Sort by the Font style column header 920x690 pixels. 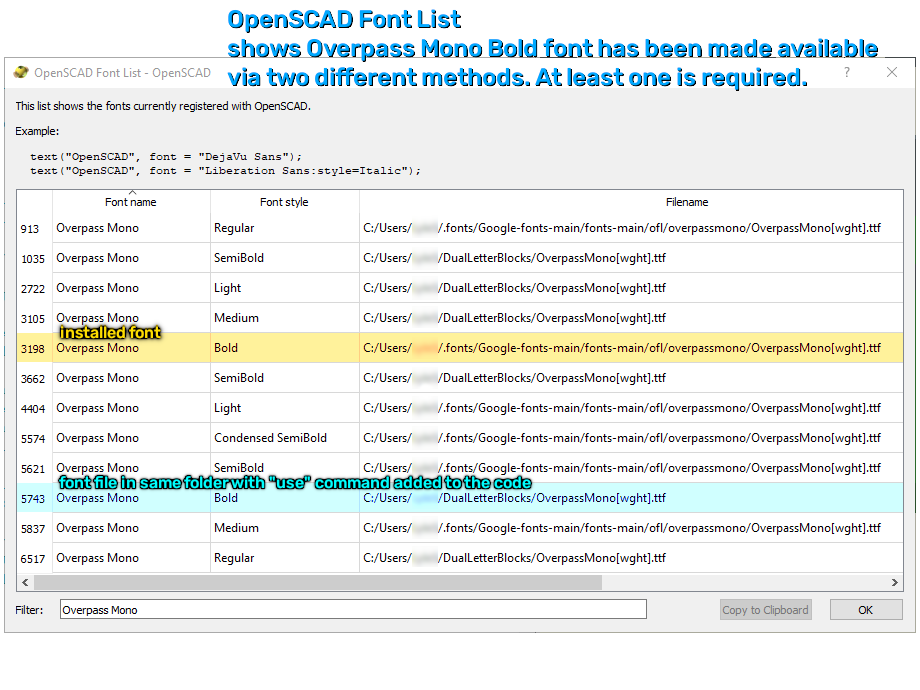284,202
